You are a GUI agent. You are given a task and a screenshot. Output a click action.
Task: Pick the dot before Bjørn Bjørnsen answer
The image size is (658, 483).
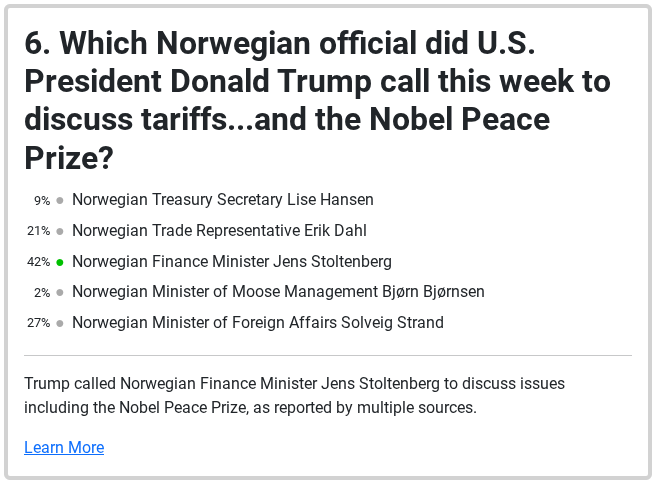point(60,292)
